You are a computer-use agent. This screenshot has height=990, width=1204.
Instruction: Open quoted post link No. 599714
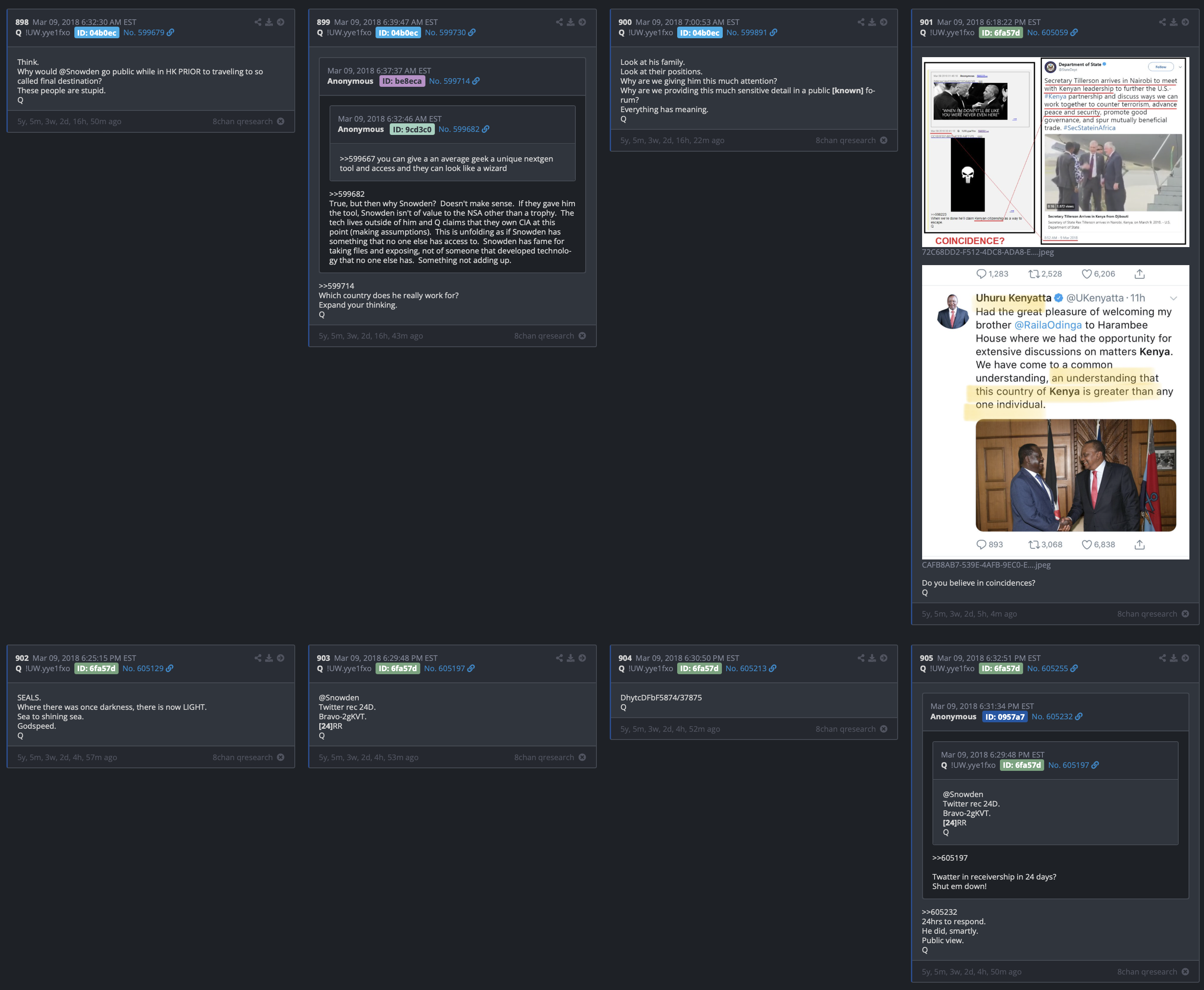[x=454, y=81]
